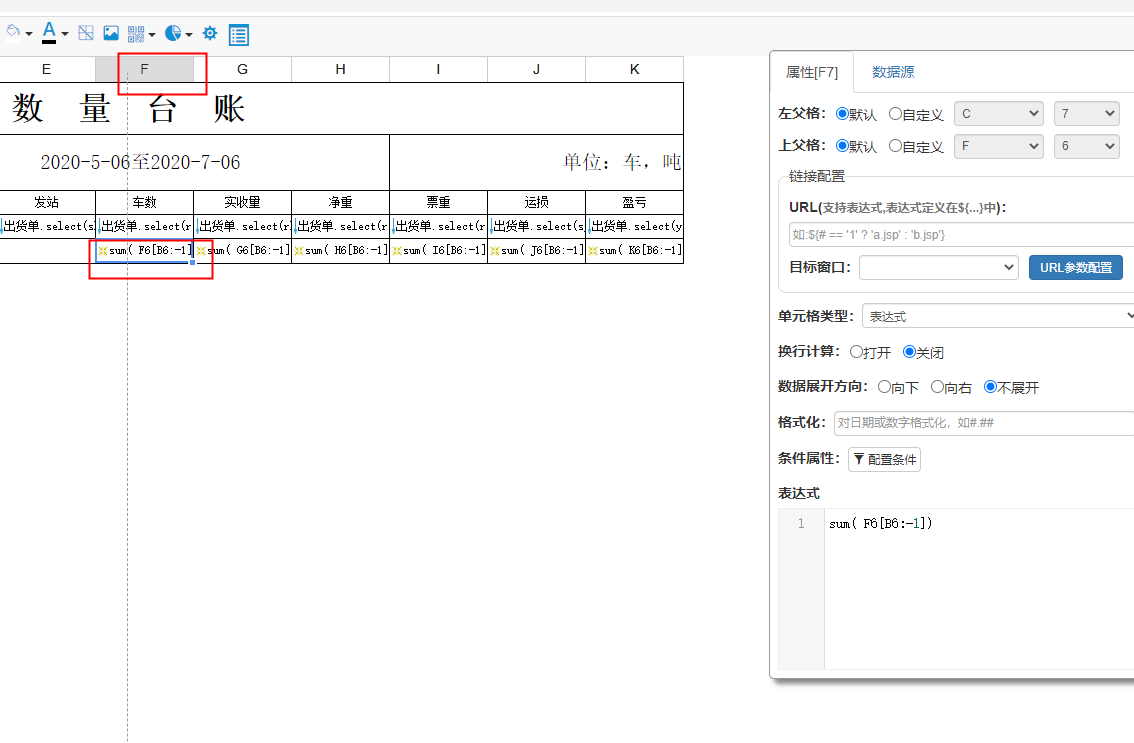Select the fill color tool
The width and height of the screenshot is (1134, 743).
14,32
